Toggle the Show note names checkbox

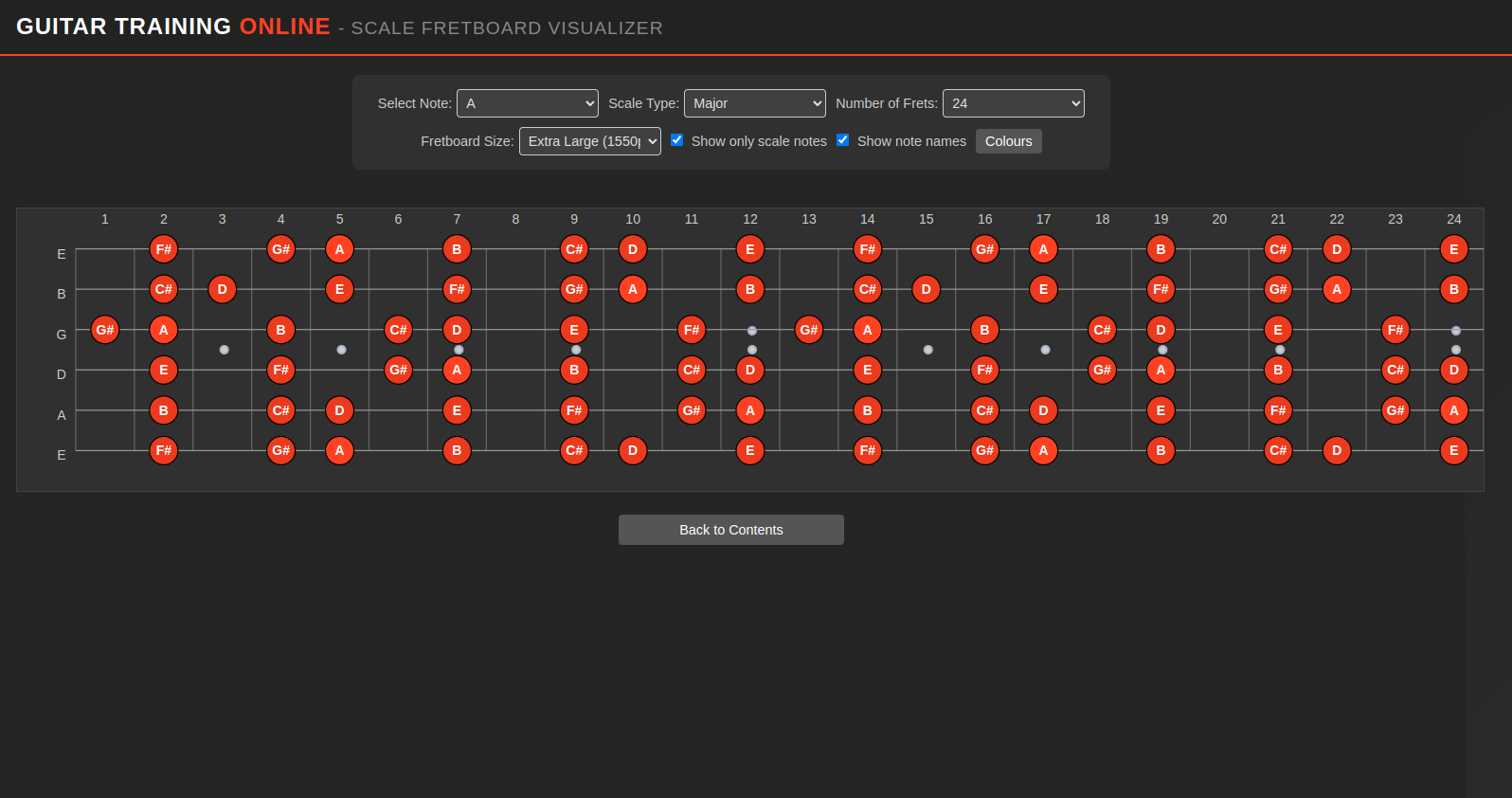point(843,140)
